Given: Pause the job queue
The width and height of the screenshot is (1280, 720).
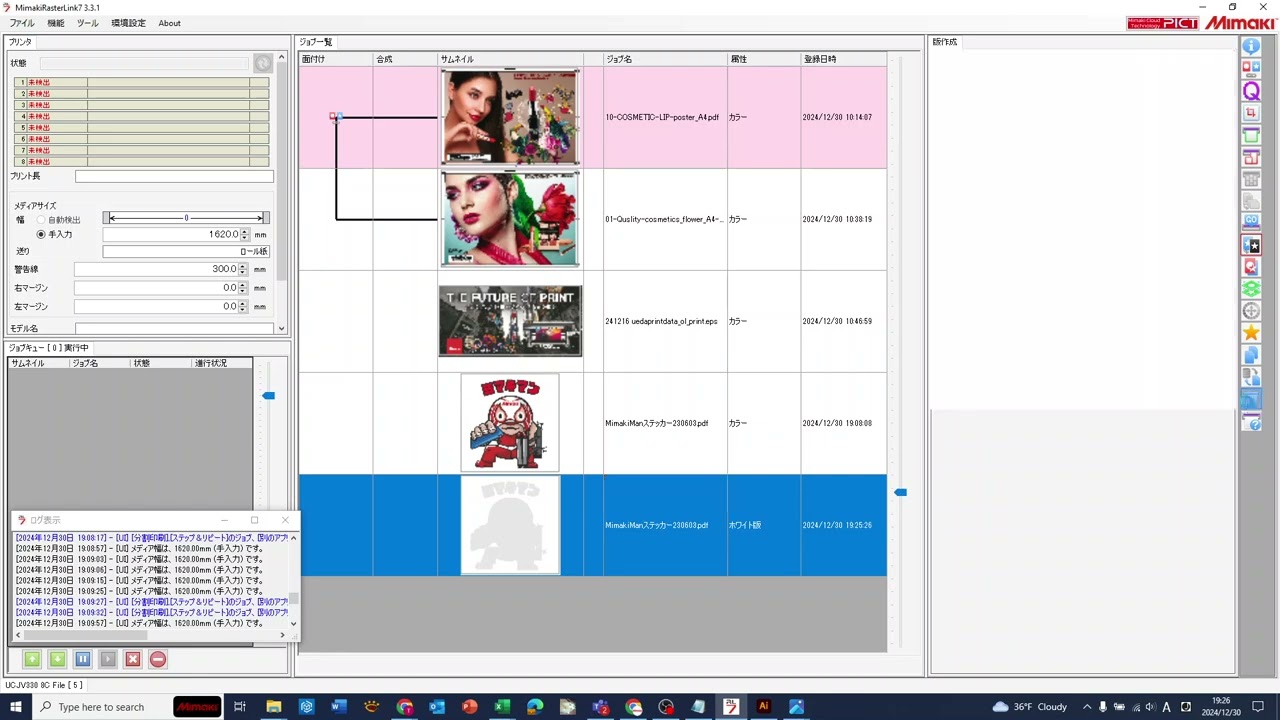Looking at the screenshot, I should click(83, 659).
